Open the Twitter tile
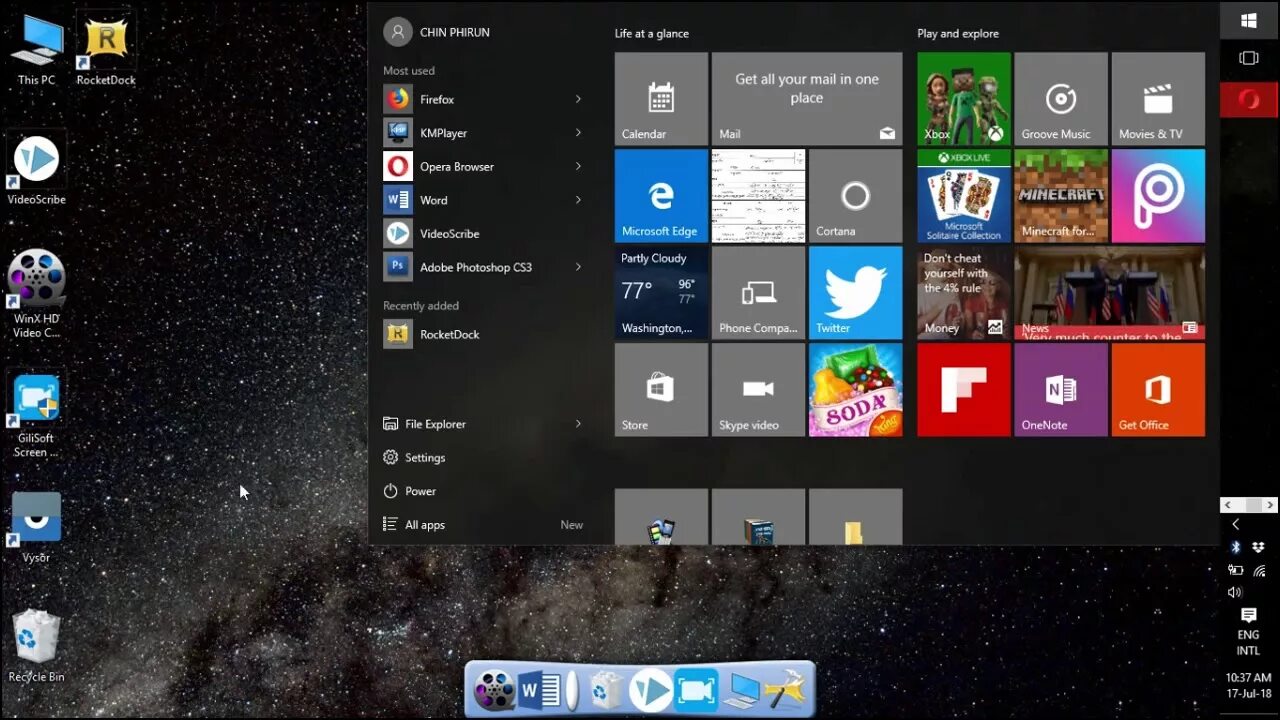1280x720 pixels. (x=855, y=293)
